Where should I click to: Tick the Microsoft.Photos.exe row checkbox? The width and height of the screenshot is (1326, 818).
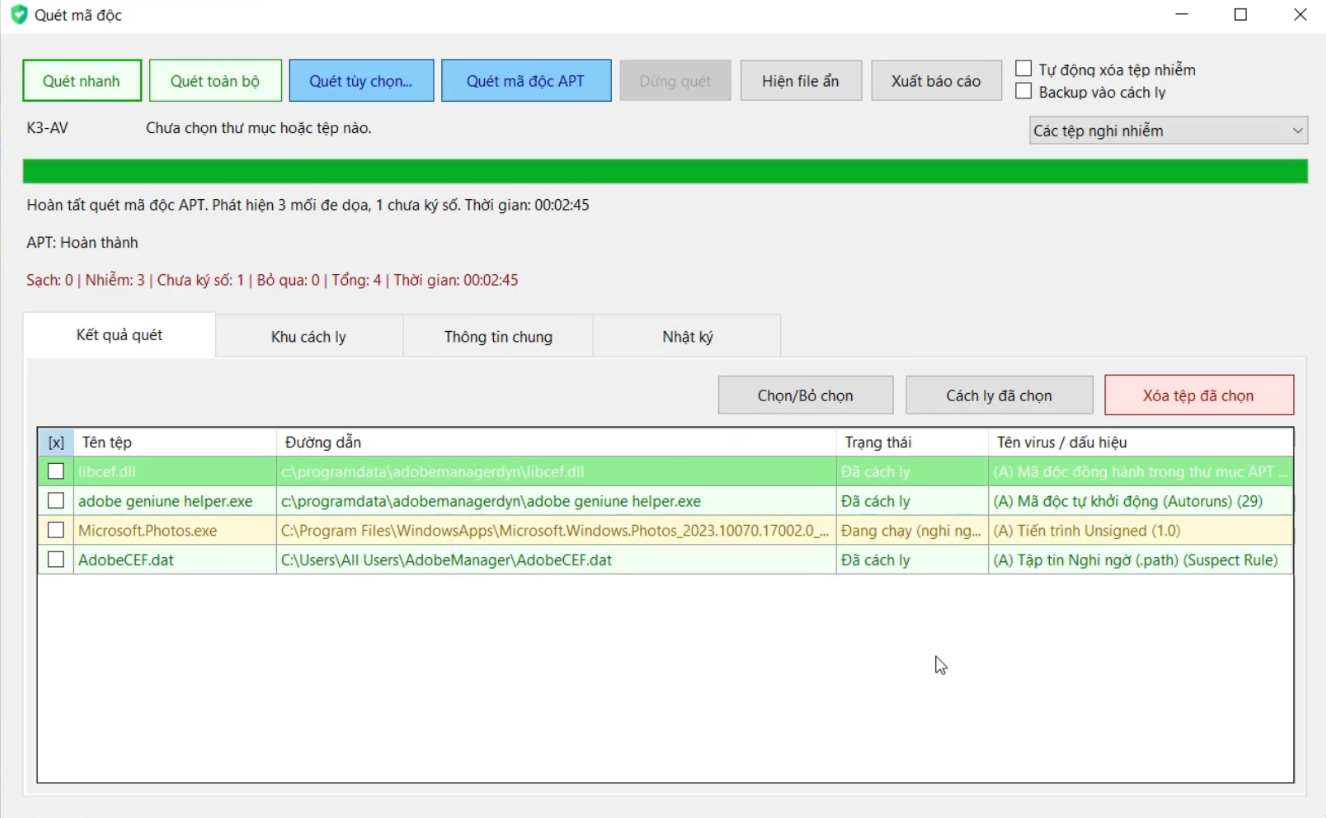(56, 530)
